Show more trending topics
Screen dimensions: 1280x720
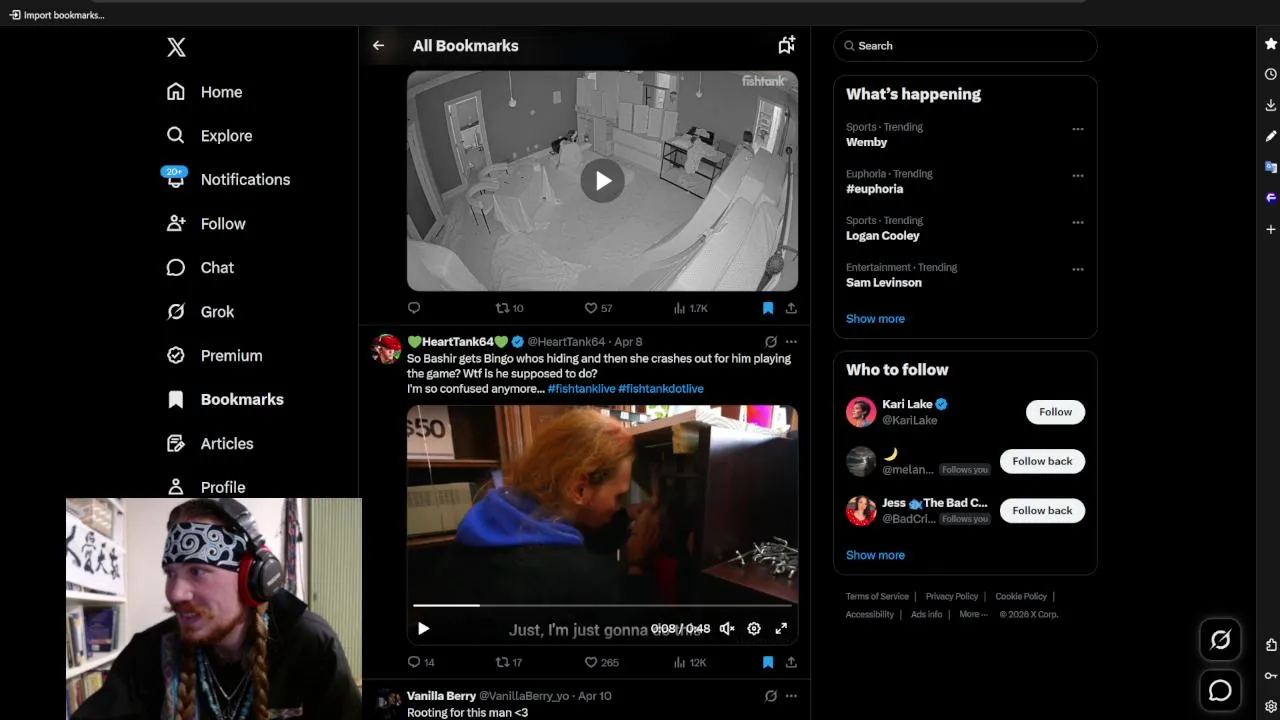pyautogui.click(x=875, y=319)
